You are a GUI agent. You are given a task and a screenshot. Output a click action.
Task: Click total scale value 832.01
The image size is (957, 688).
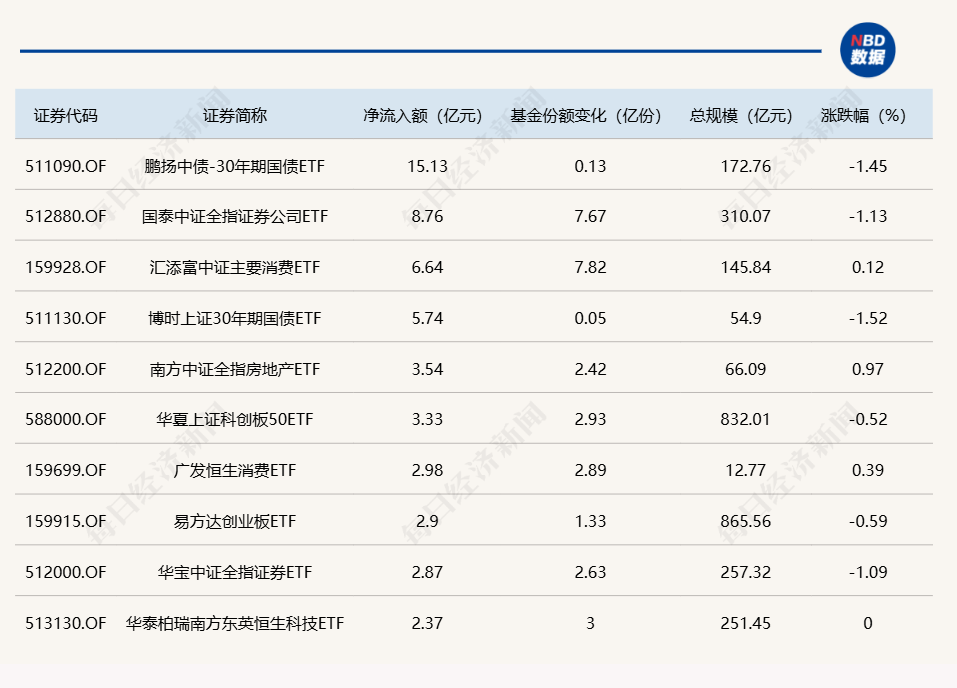click(746, 419)
